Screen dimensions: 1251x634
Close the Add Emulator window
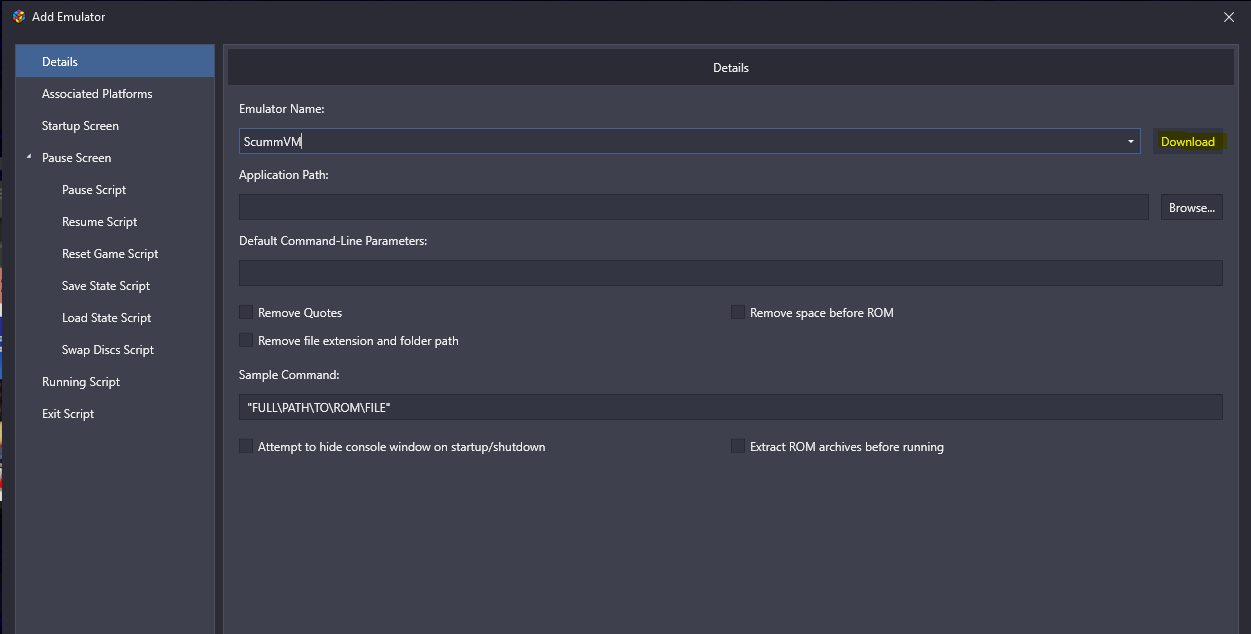(1229, 17)
